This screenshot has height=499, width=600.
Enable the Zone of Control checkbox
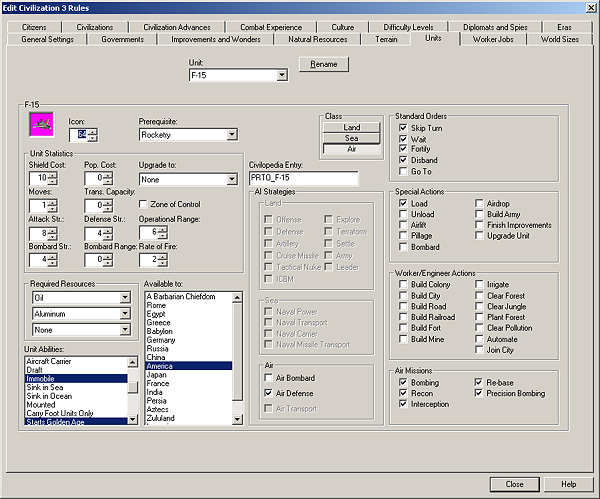[x=143, y=204]
